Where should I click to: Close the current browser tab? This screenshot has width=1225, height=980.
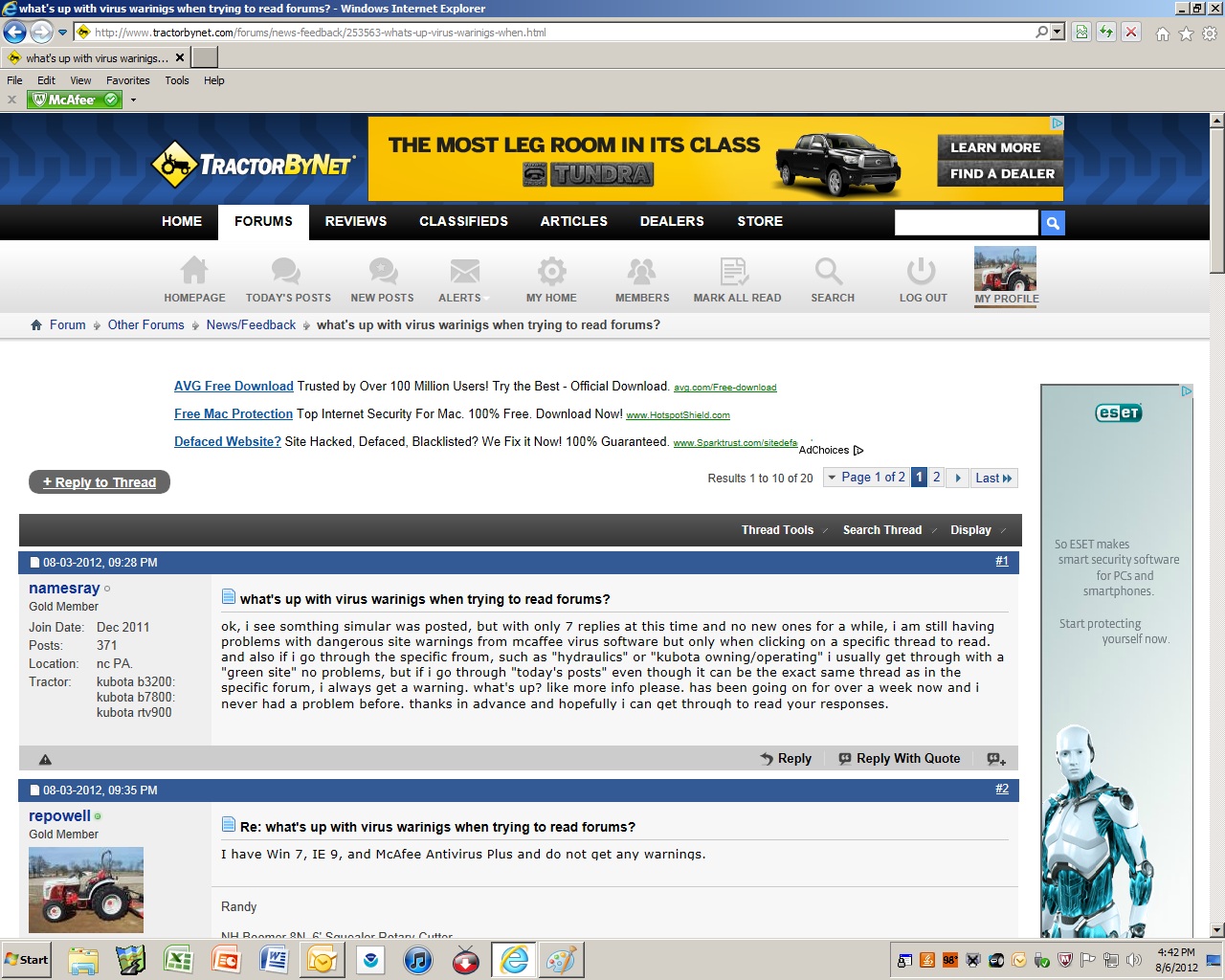[180, 57]
